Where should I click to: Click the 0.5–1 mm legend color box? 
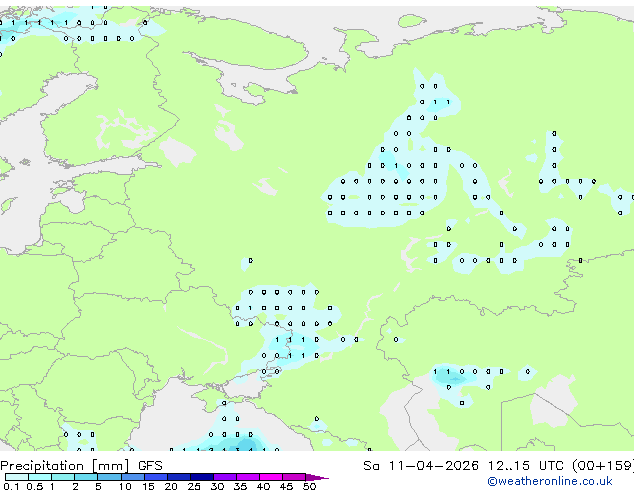coord(40,477)
